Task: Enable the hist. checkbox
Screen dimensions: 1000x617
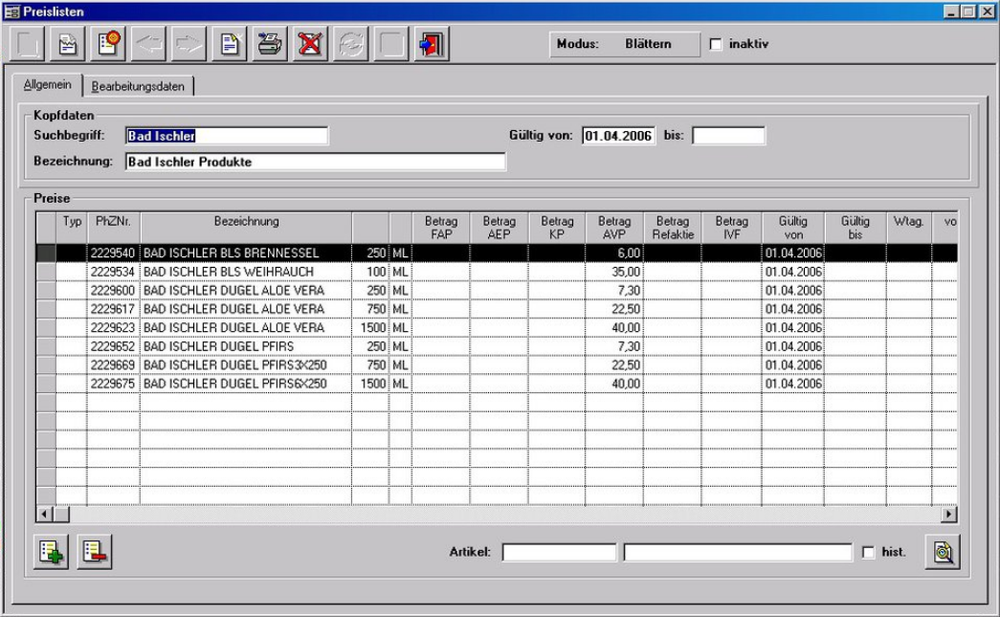Action: pos(868,552)
